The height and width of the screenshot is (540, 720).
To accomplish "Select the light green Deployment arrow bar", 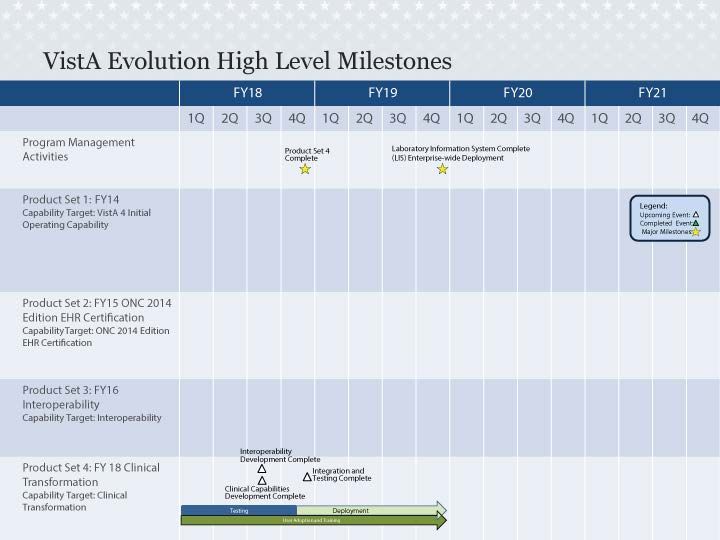I will pyautogui.click(x=371, y=510).
